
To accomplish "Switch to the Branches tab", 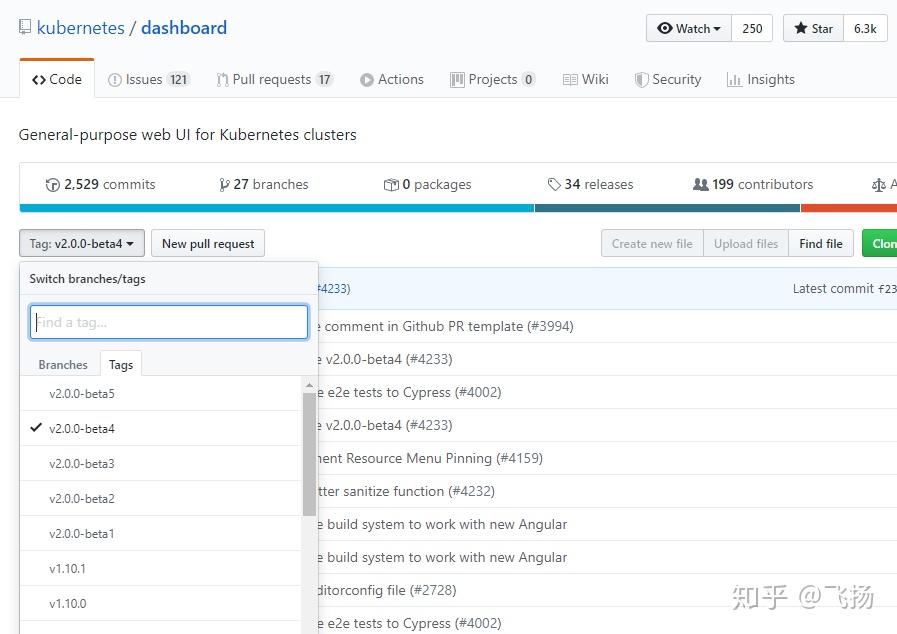I will [63, 365].
